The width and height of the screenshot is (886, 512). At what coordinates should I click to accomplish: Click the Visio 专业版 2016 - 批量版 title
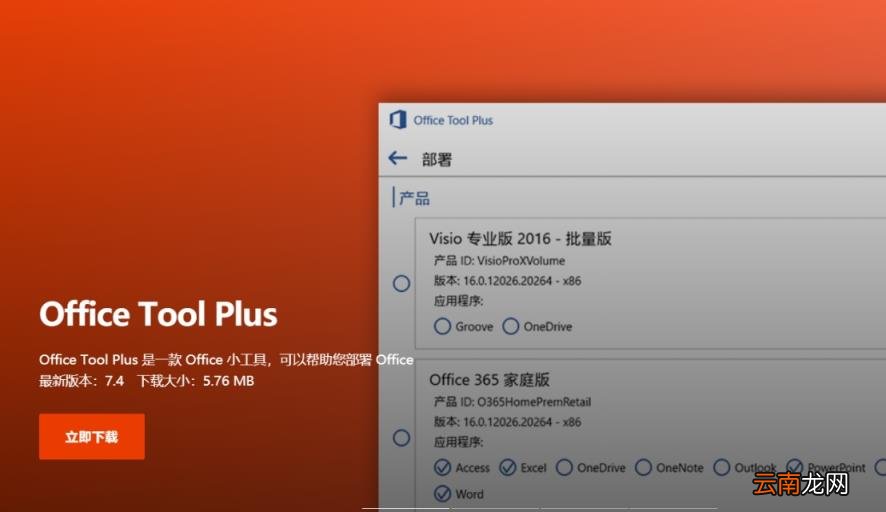coord(520,238)
